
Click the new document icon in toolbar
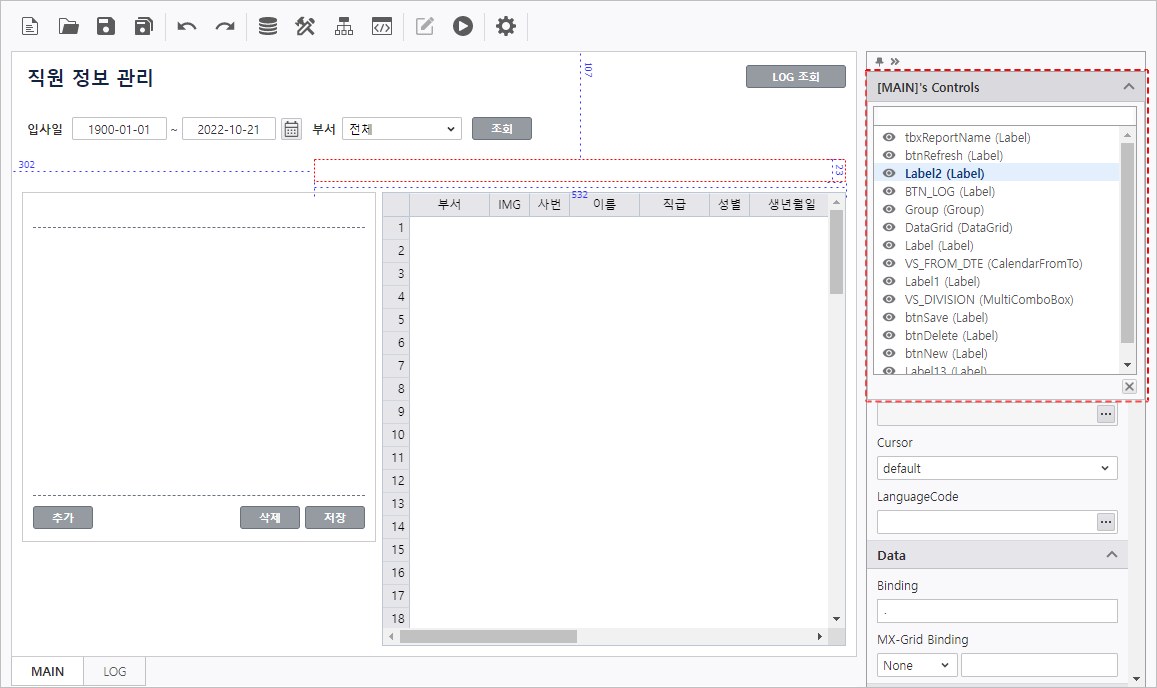[x=31, y=26]
